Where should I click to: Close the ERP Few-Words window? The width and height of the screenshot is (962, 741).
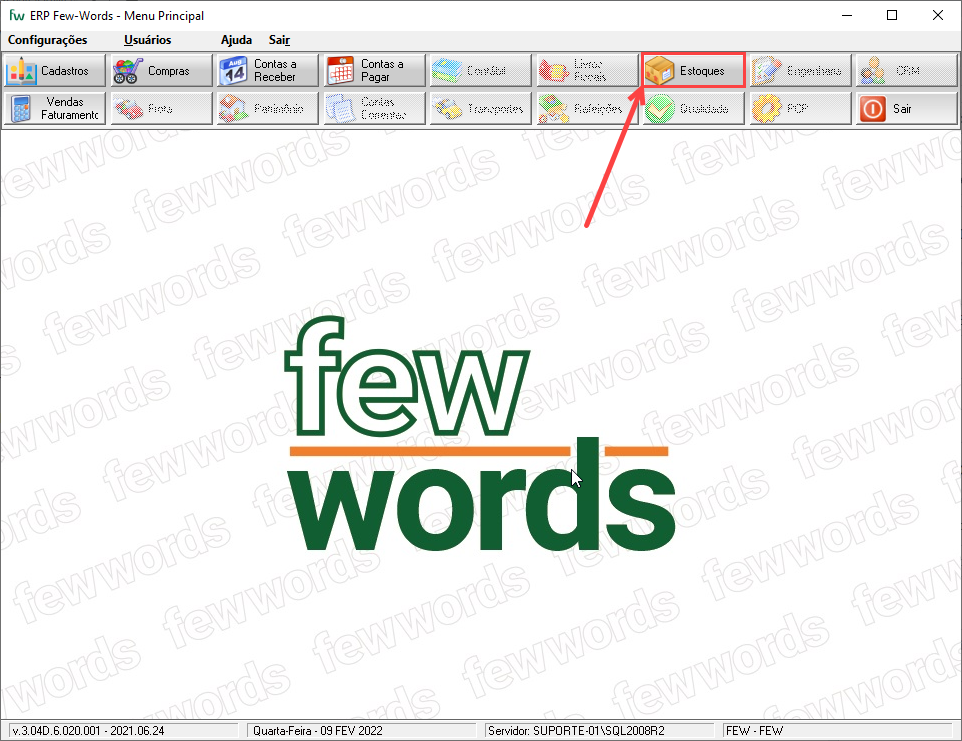[x=937, y=15]
